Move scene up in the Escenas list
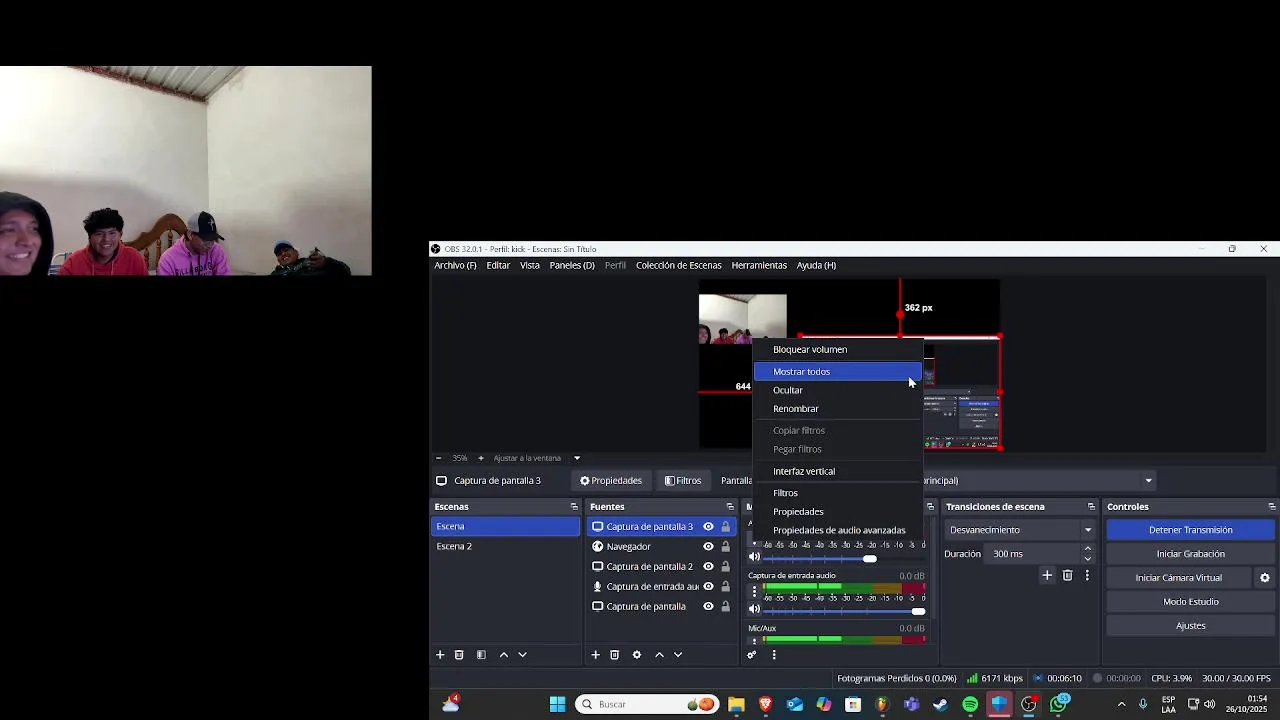The height and width of the screenshot is (720, 1280). (504, 655)
